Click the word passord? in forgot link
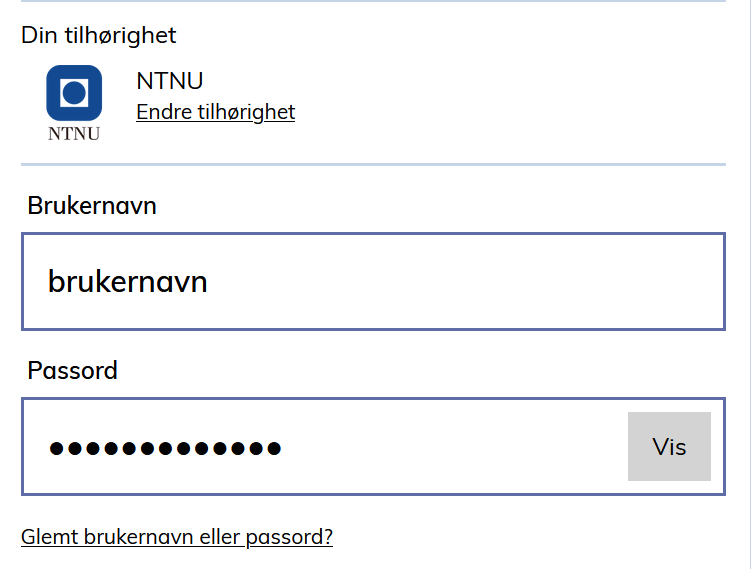Viewport: 751px width, 569px height. tap(289, 537)
